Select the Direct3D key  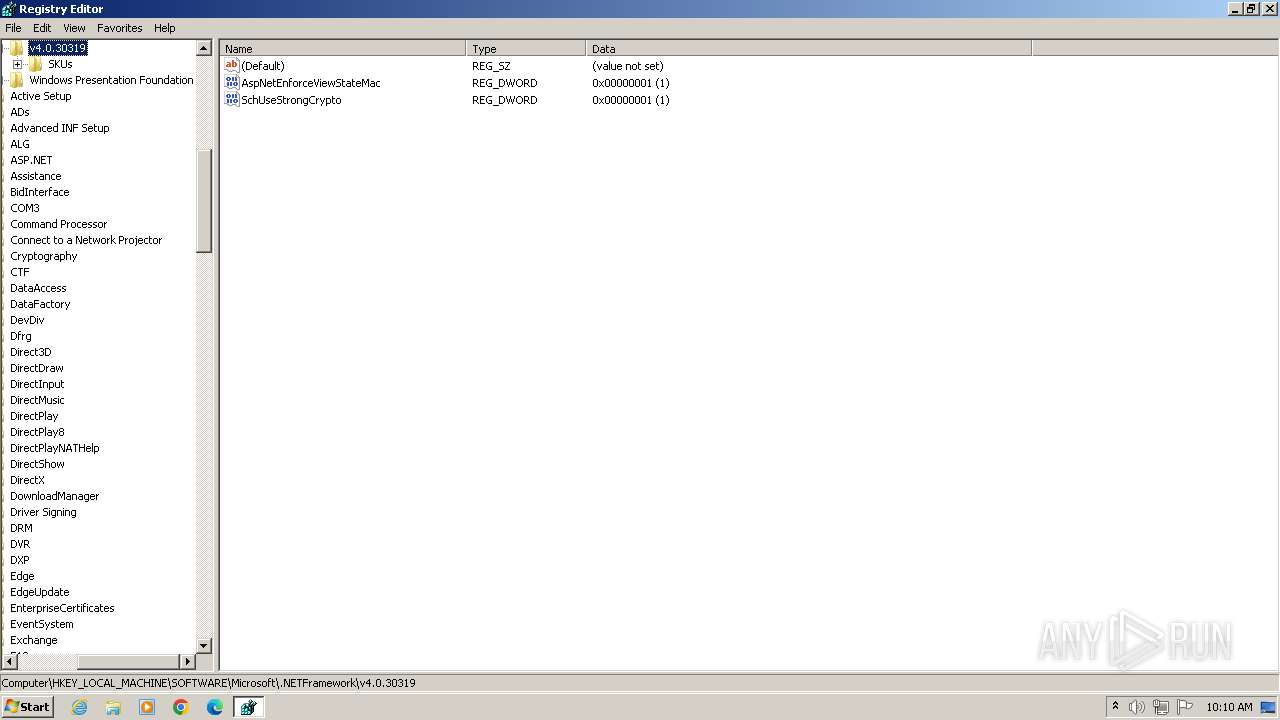[x=31, y=352]
